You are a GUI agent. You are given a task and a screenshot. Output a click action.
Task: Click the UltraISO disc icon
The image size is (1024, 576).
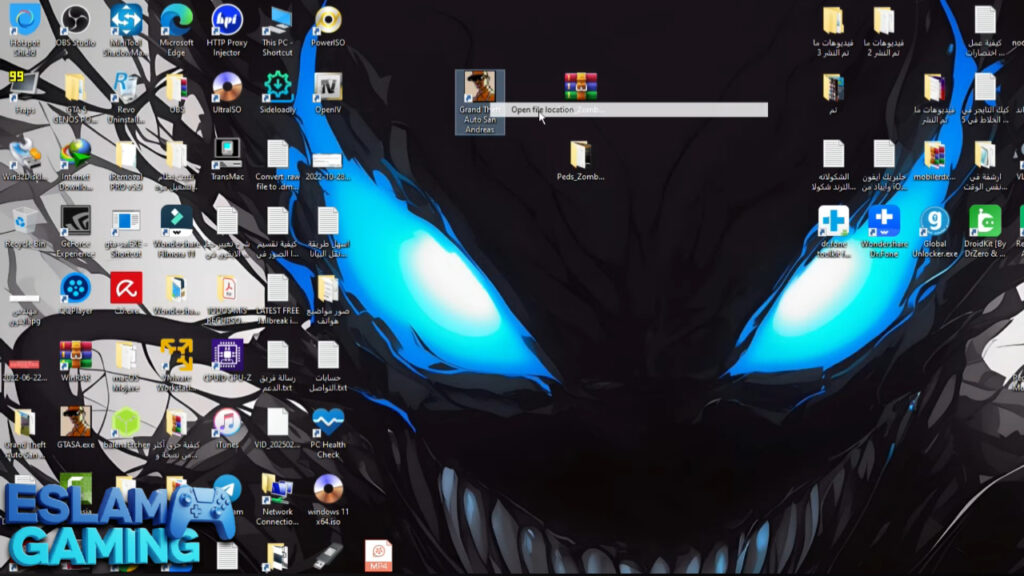tap(227, 88)
